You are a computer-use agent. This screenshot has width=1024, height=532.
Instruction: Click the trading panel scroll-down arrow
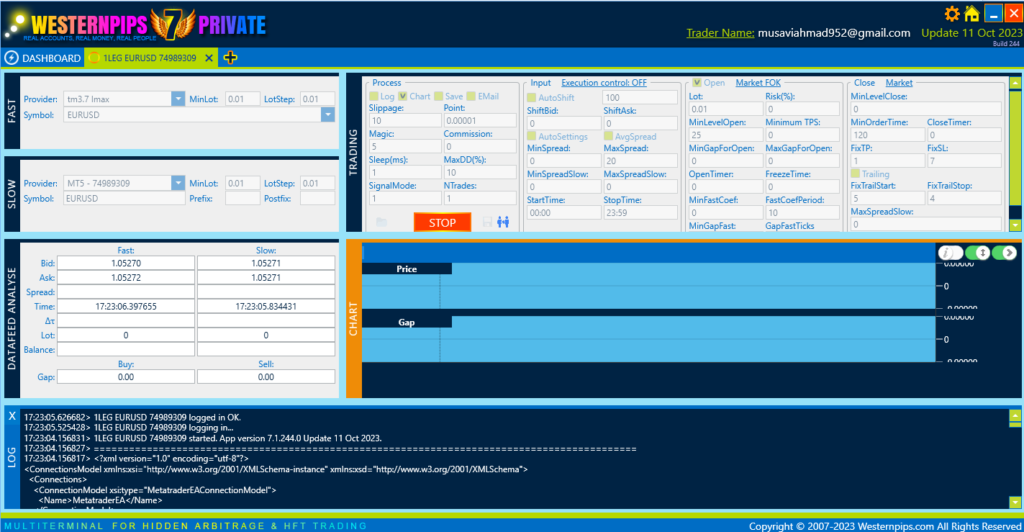1015,225
